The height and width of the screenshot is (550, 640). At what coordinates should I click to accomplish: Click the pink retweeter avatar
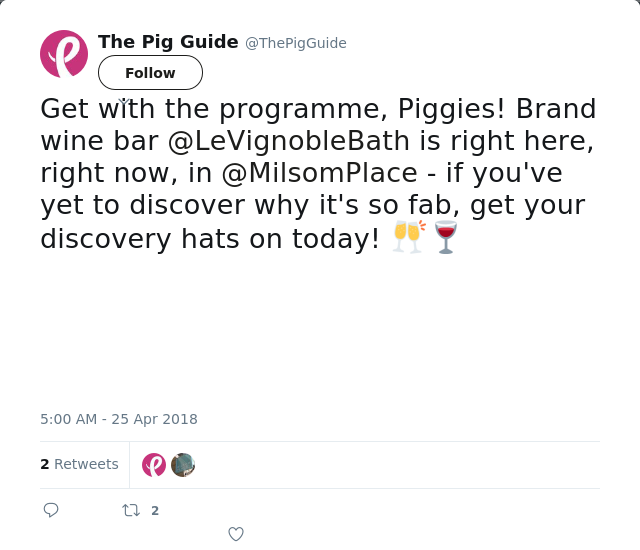click(154, 465)
